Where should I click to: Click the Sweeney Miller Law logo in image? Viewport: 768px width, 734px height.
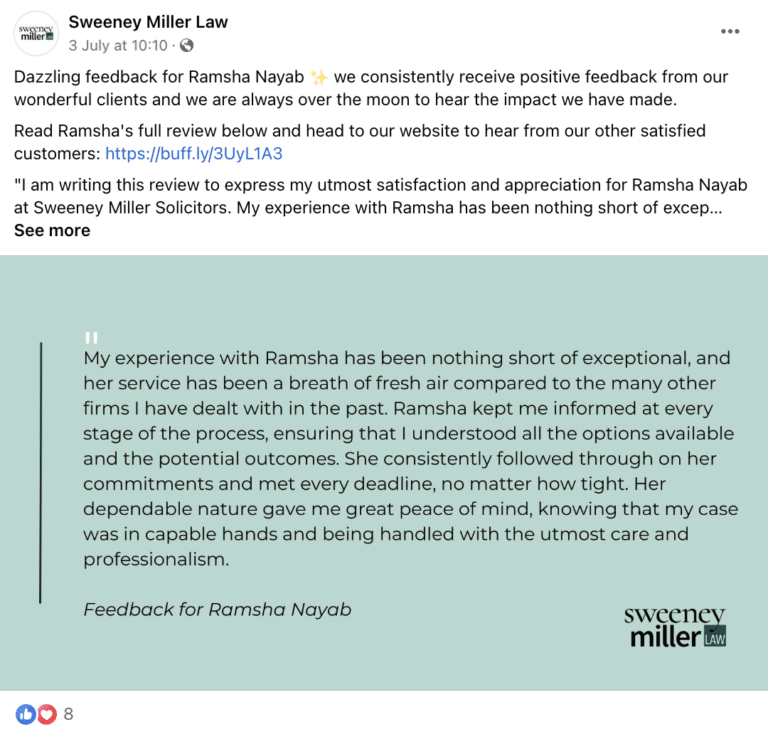tap(675, 626)
